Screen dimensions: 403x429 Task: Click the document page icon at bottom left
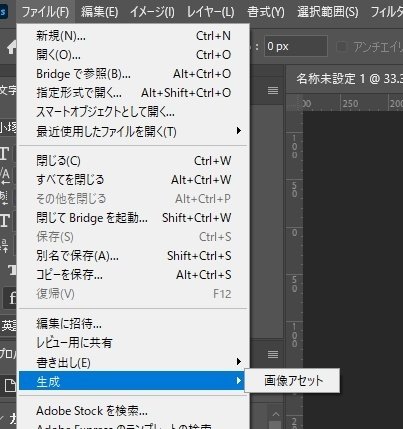click(10, 386)
